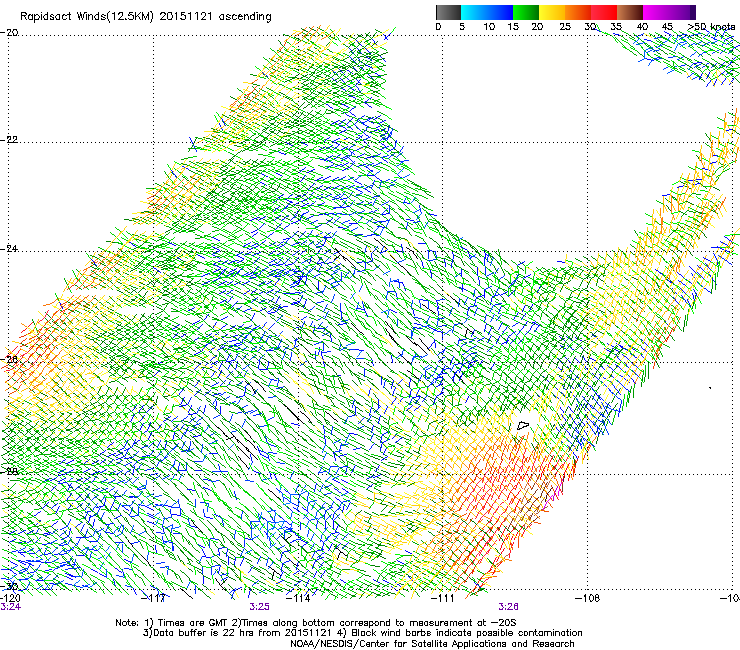The width and height of the screenshot is (740, 650).
Task: Click the -114 longitude axis label
Action: tap(298, 598)
